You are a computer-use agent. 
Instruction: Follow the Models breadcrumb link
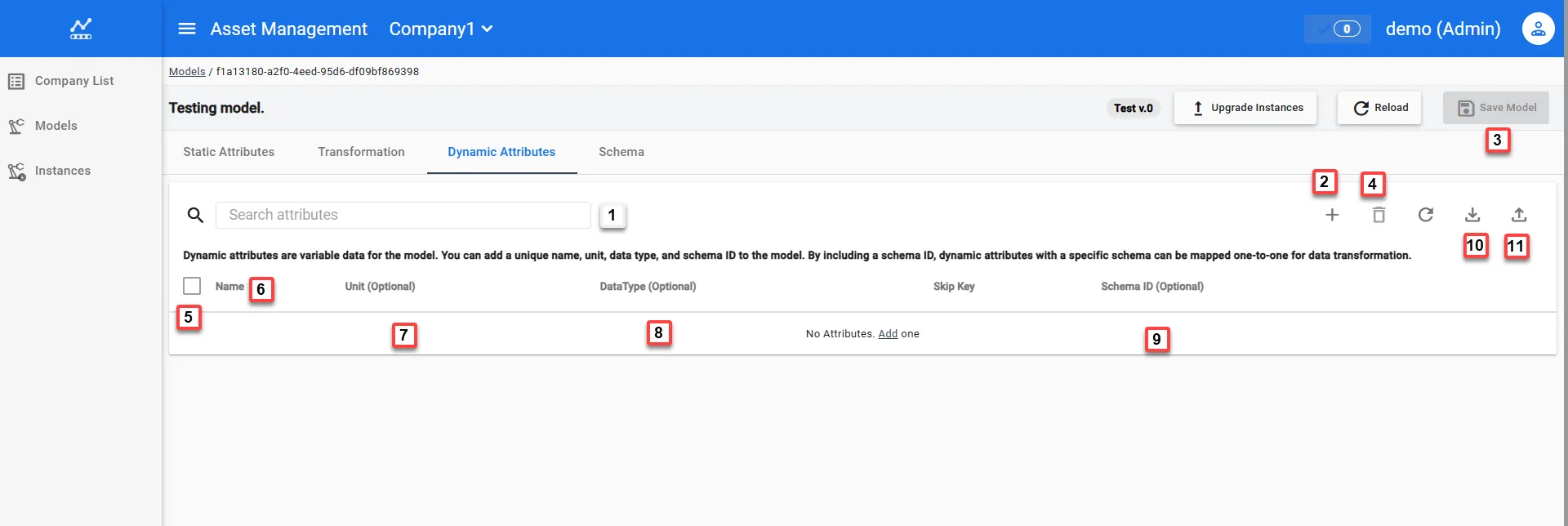(187, 71)
